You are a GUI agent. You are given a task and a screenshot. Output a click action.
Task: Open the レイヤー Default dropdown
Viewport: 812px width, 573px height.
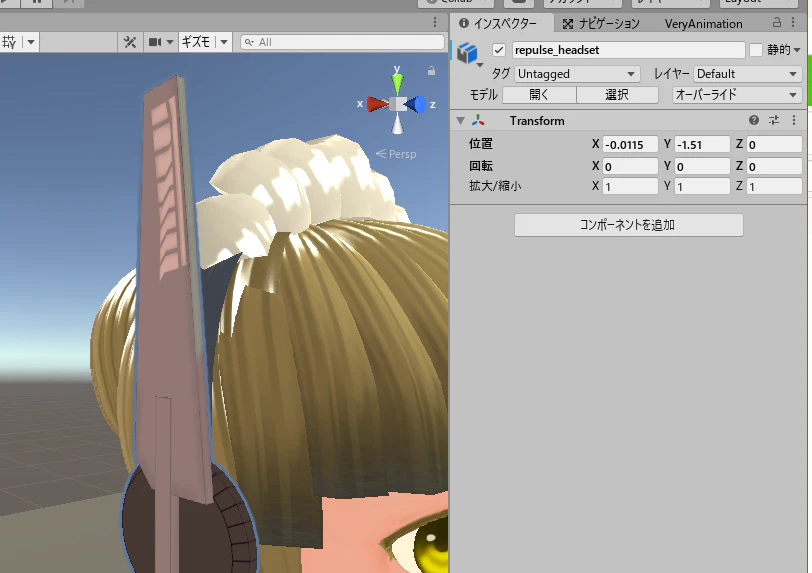click(x=747, y=74)
